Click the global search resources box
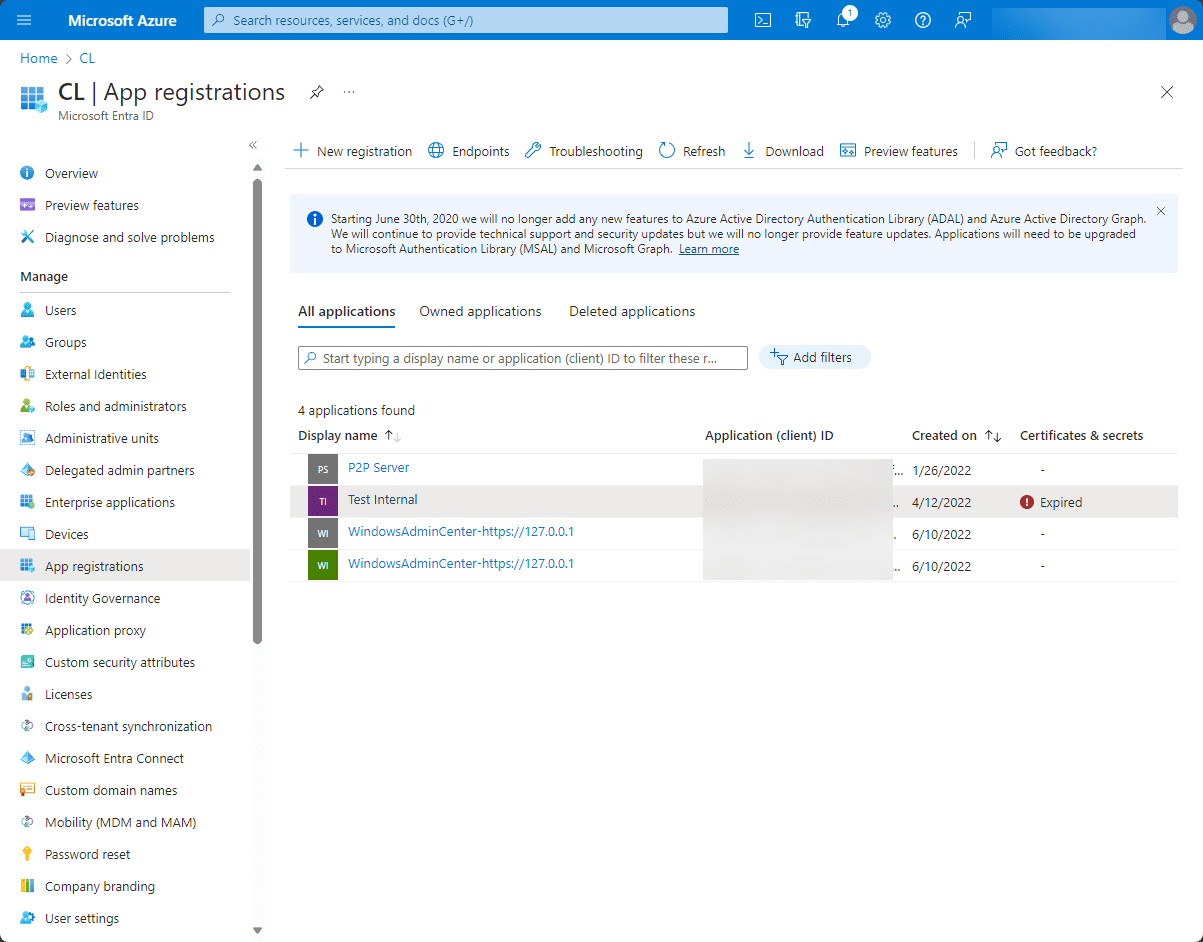 [x=466, y=20]
